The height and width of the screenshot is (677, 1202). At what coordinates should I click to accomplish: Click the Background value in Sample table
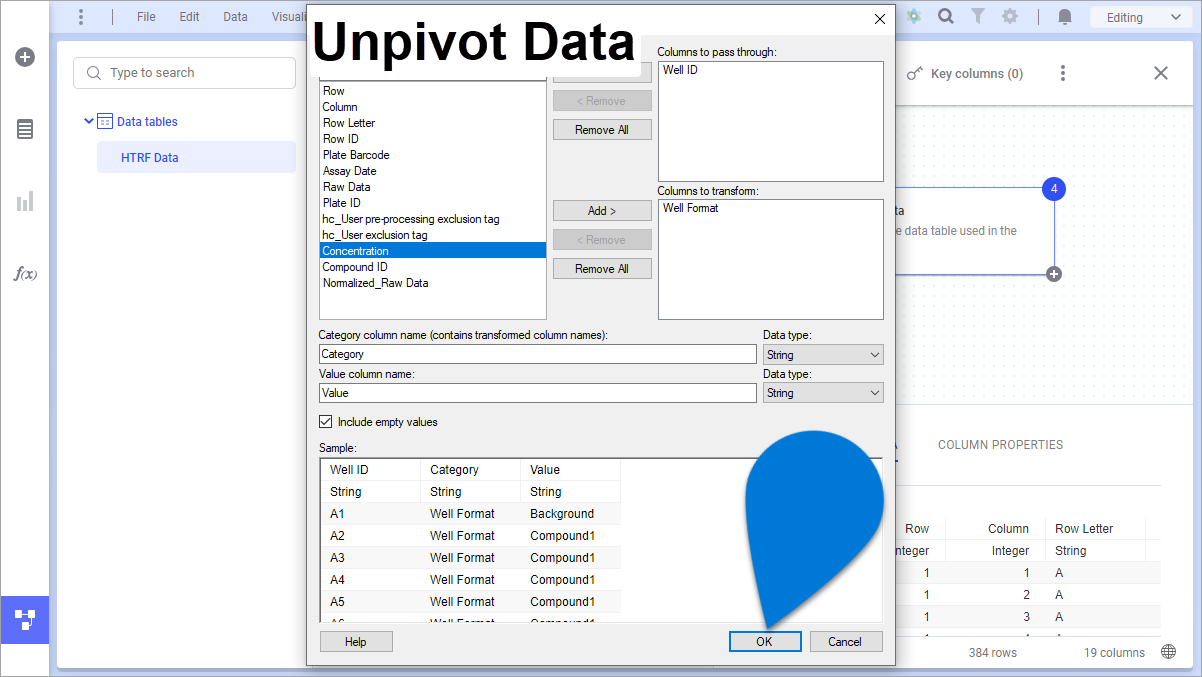(562, 514)
